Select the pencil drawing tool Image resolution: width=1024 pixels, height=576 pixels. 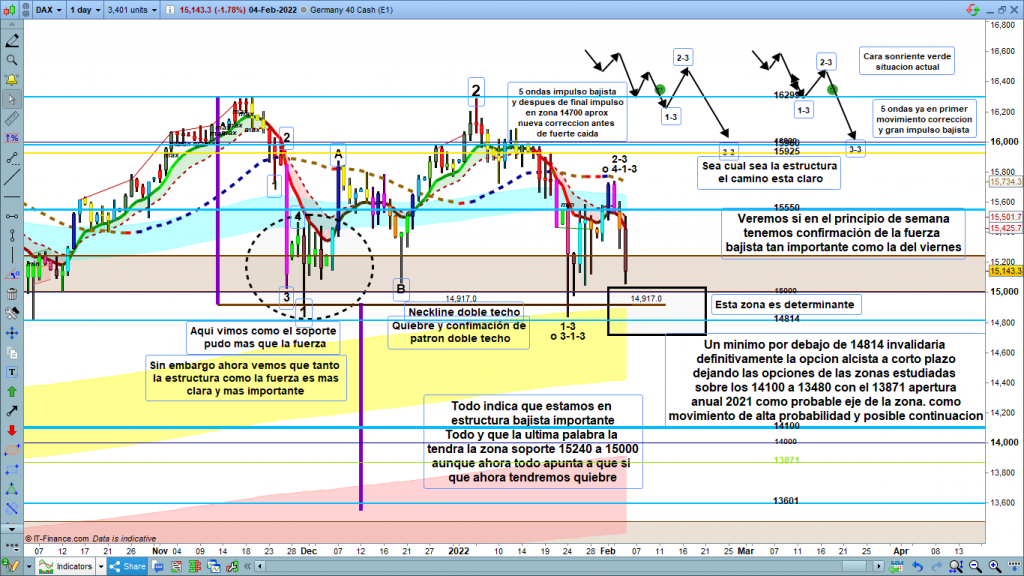[11, 42]
